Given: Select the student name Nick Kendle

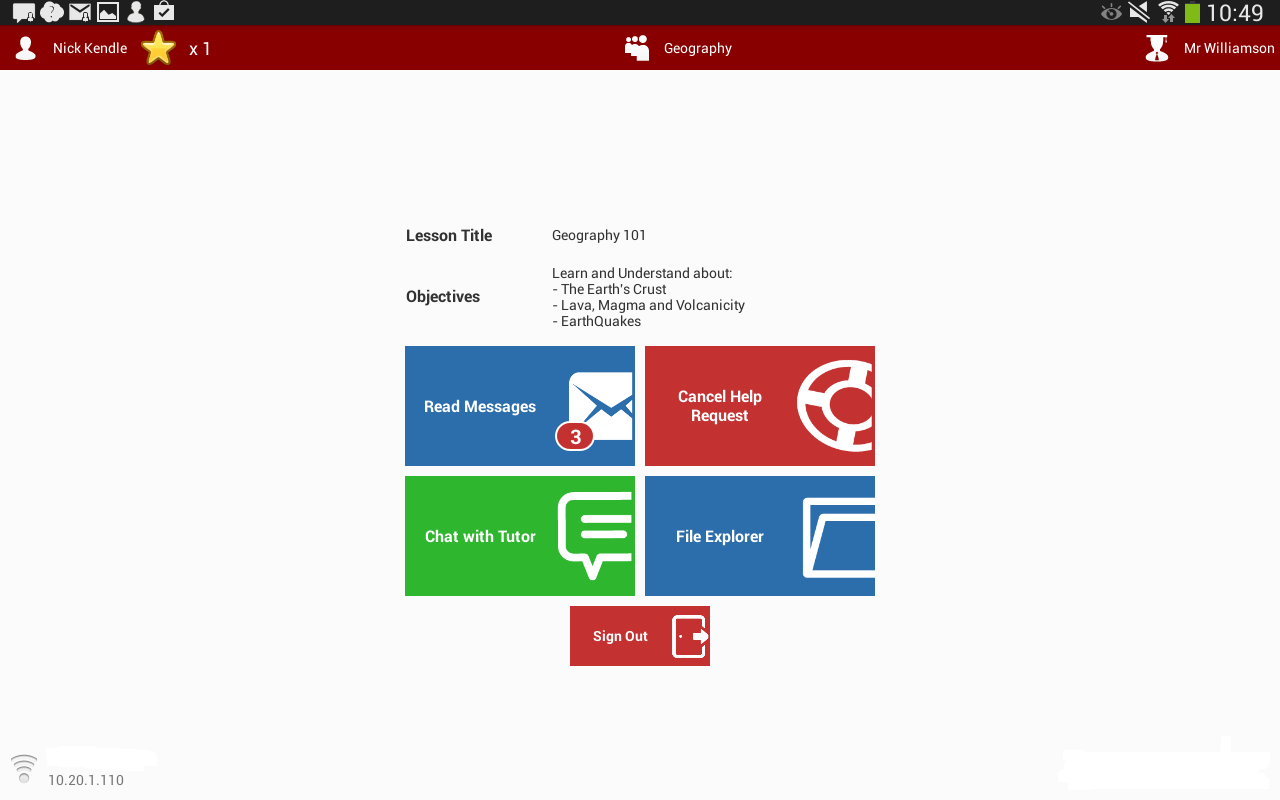Looking at the screenshot, I should pos(90,48).
